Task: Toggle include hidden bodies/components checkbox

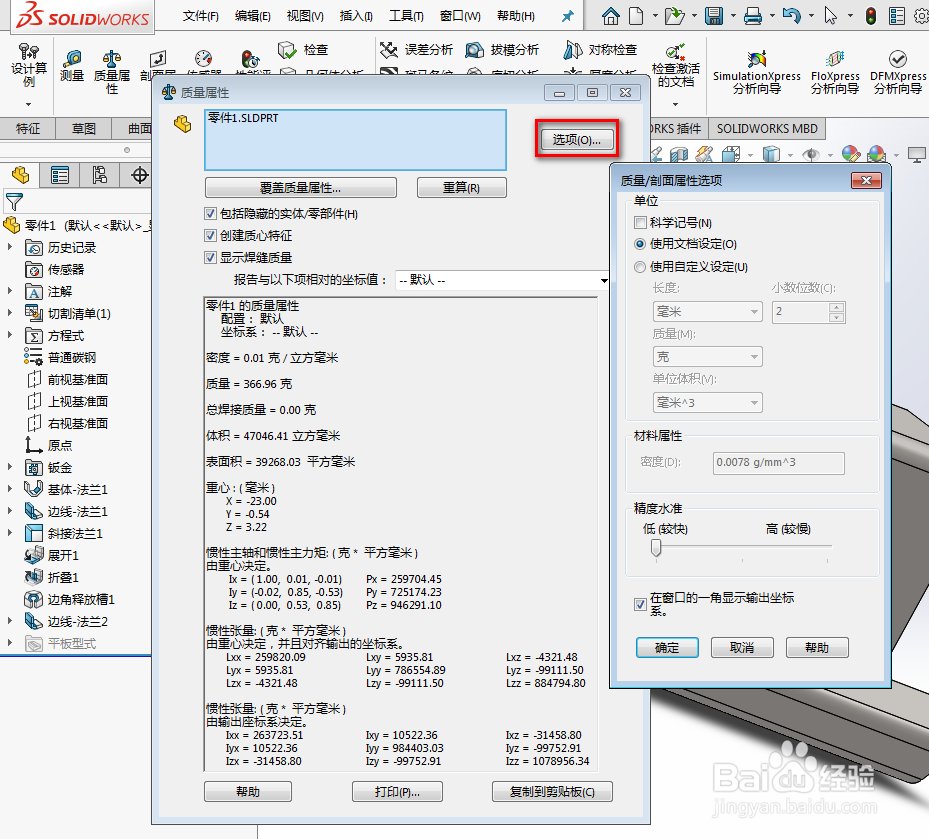Action: pyautogui.click(x=210, y=214)
